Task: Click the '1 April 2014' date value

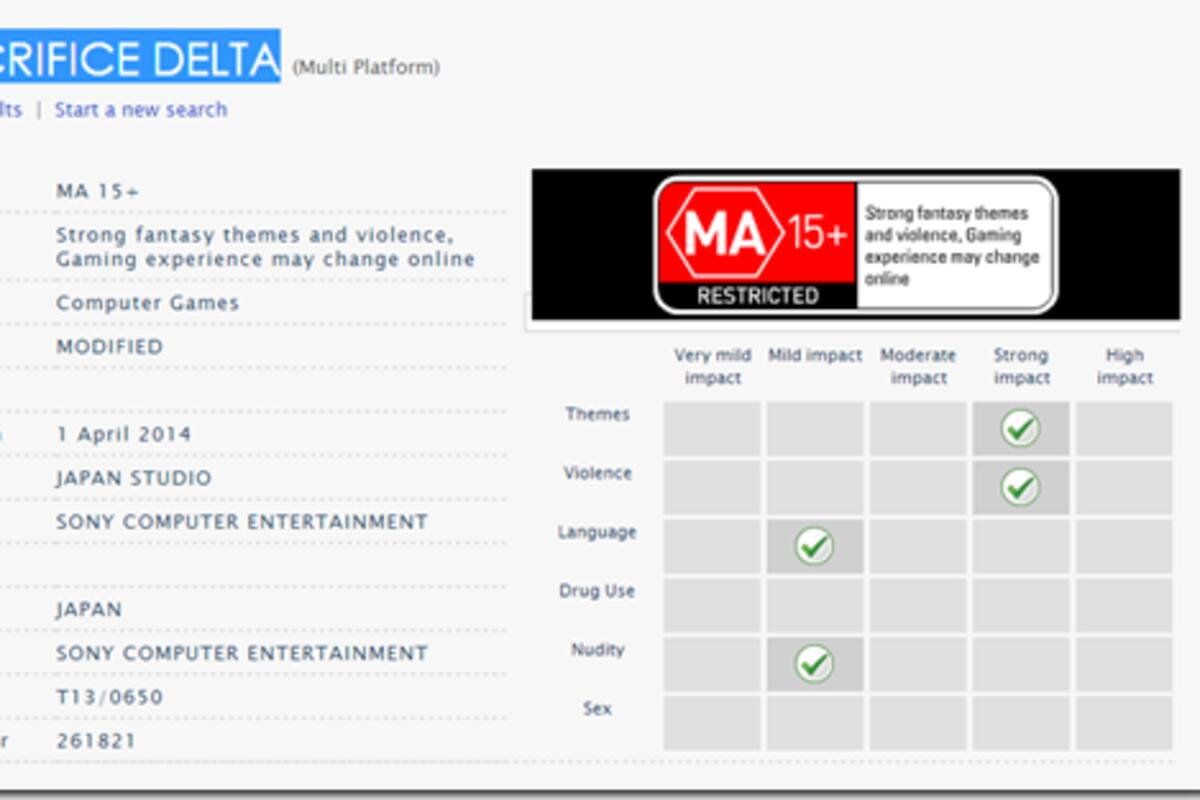Action: coord(123,435)
